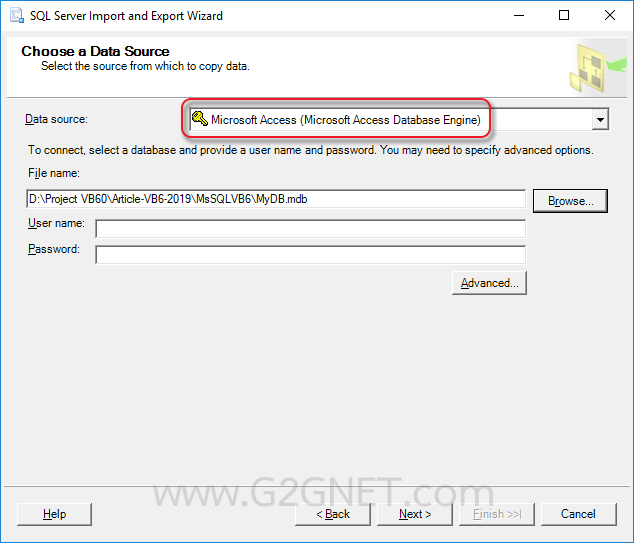The image size is (634, 543).
Task: Click the data flow graphic in header
Action: (597, 68)
